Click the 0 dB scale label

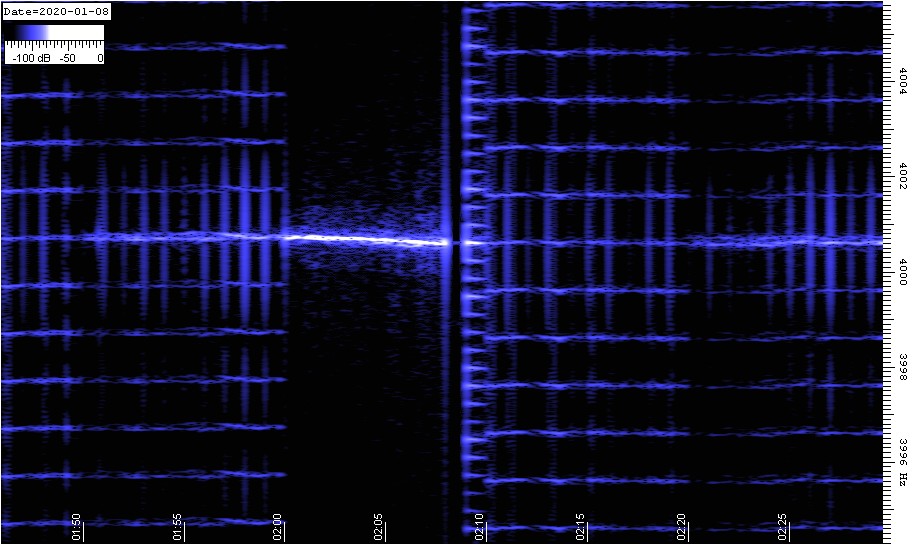[100, 58]
